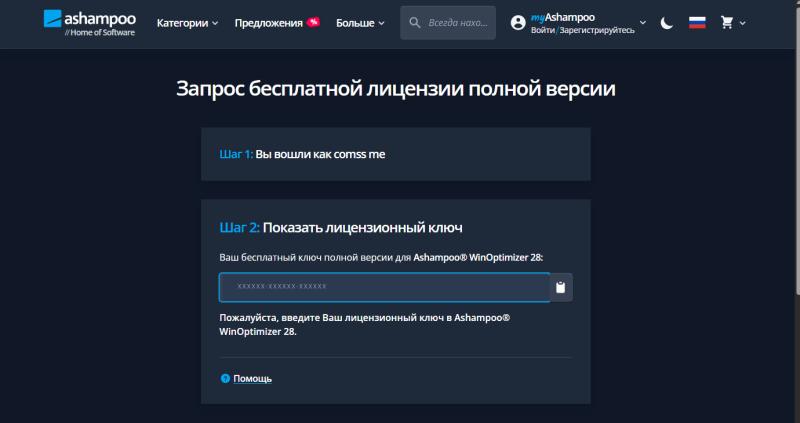Focus the site search field
The height and width of the screenshot is (423, 800).
448,23
